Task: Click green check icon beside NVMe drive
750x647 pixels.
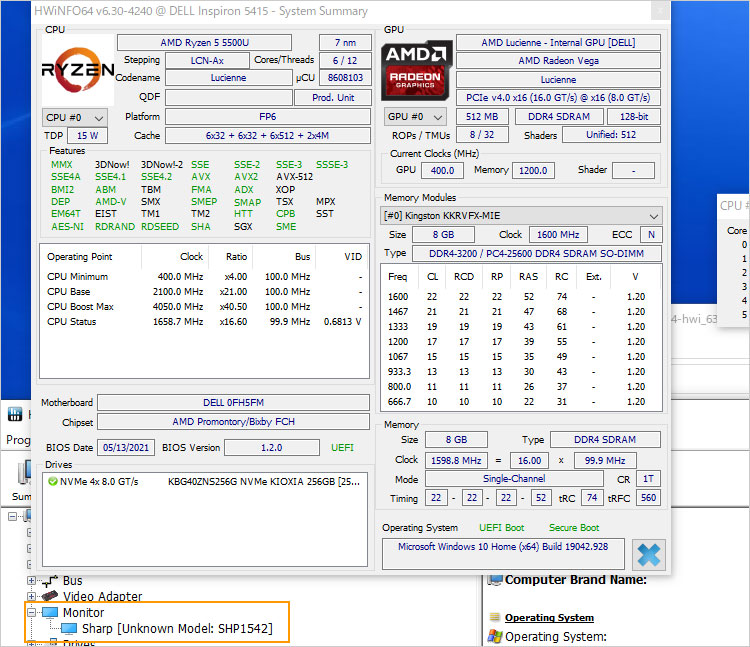Action: coord(53,481)
